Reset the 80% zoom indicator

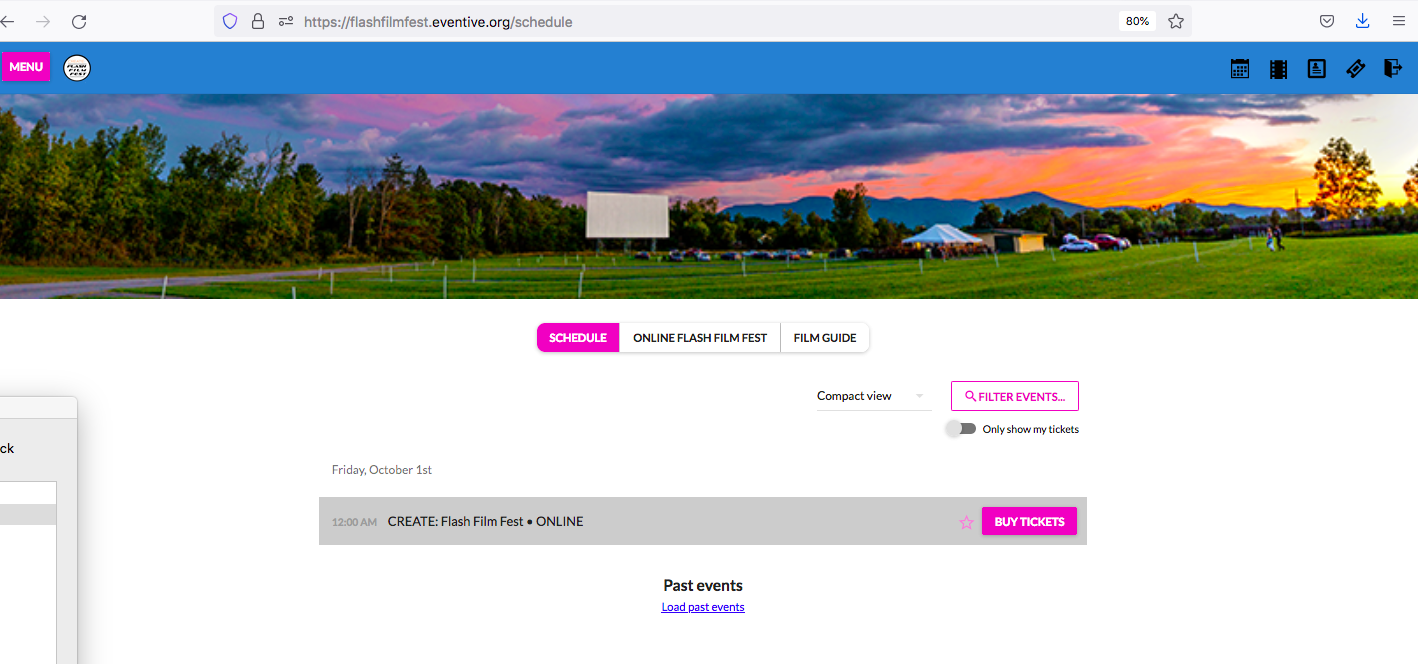point(1137,21)
